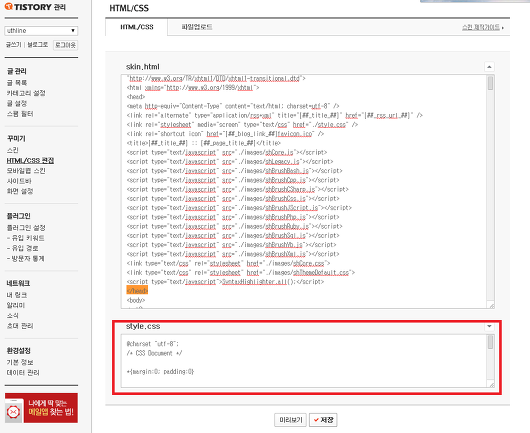Click the 글쓰기 link

pos(13,45)
